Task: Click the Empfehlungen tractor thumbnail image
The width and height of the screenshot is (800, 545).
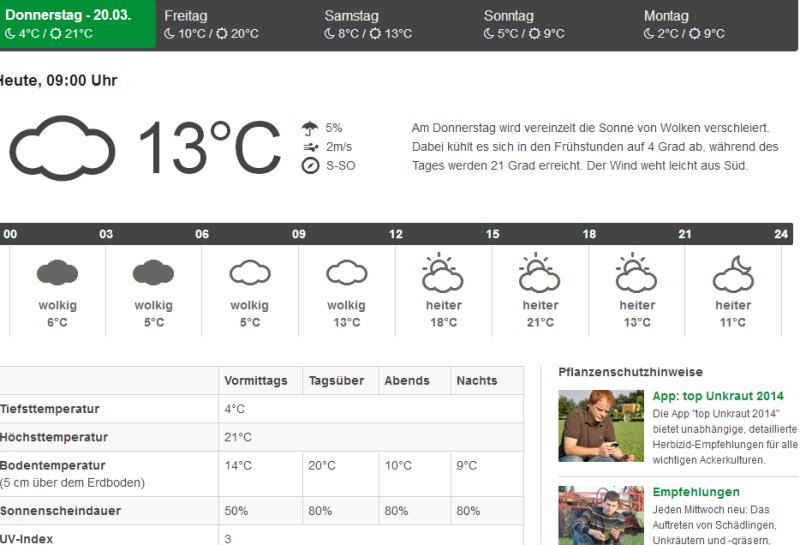Action: [x=600, y=515]
